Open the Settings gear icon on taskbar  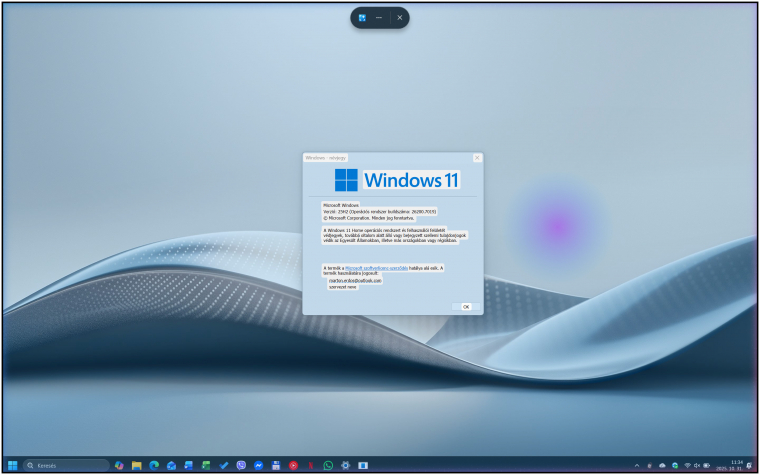tap(345, 465)
